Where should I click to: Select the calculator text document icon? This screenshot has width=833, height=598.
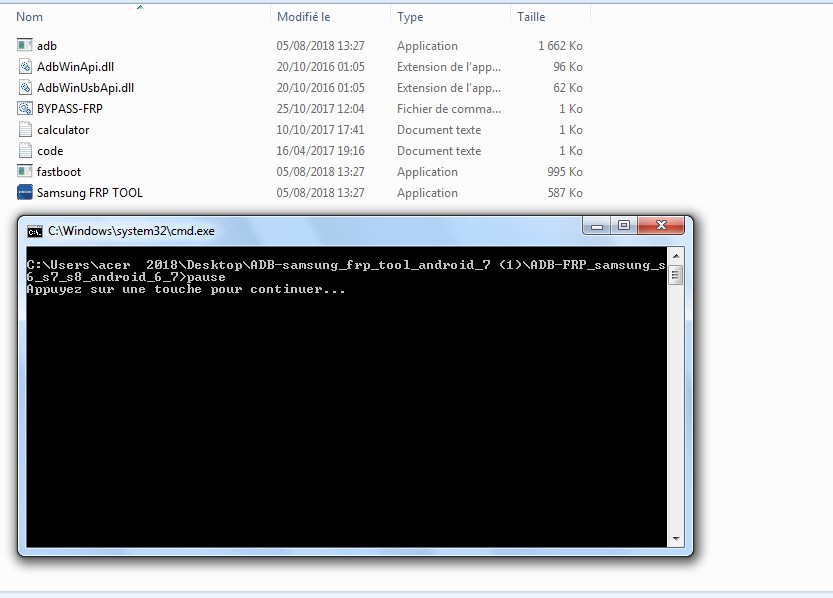click(x=23, y=129)
